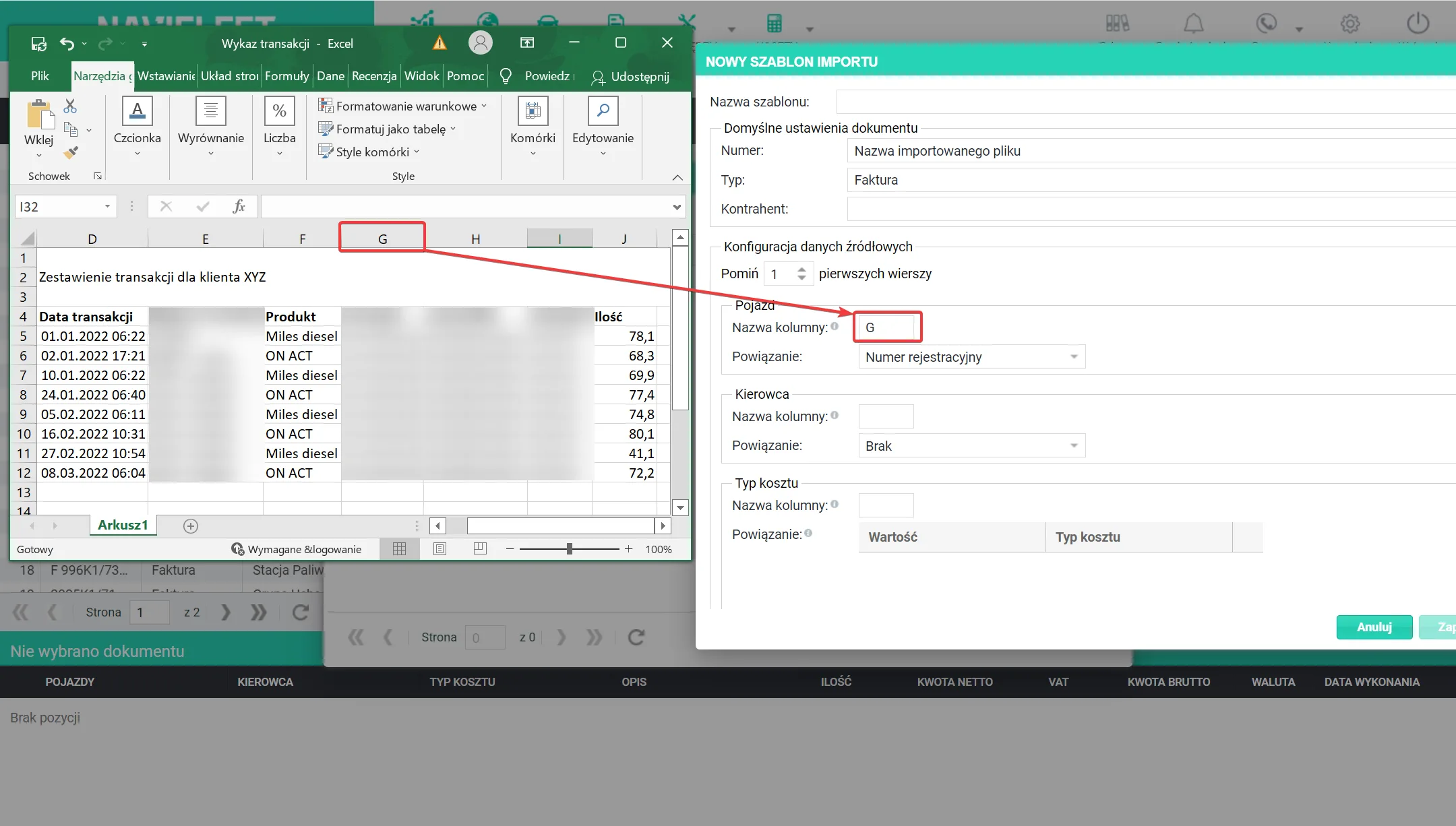Image resolution: width=1456 pixels, height=826 pixels.
Task: Click the Nazwa szablonu input field
Action: pos(1145,102)
